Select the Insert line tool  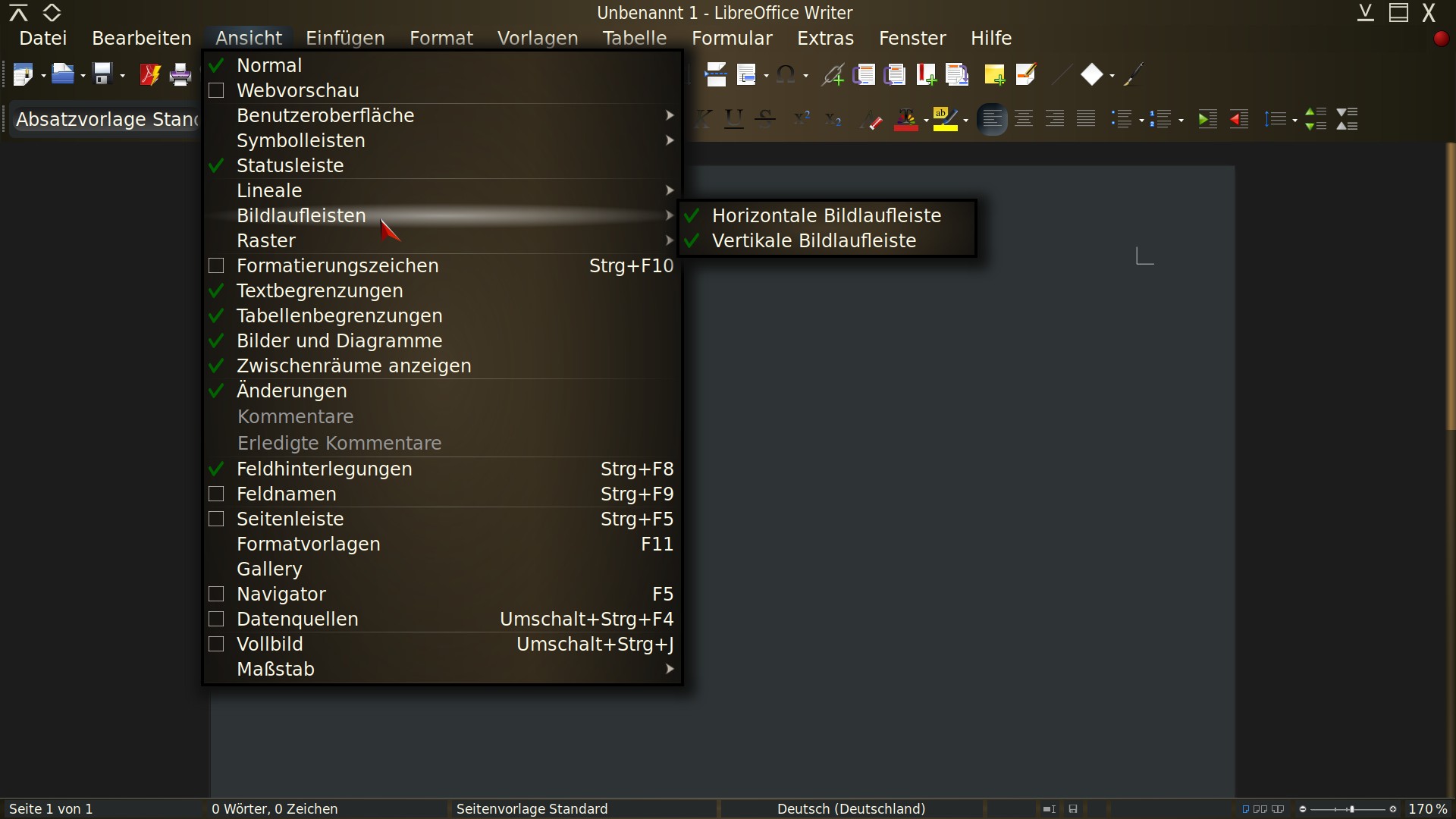click(1062, 74)
